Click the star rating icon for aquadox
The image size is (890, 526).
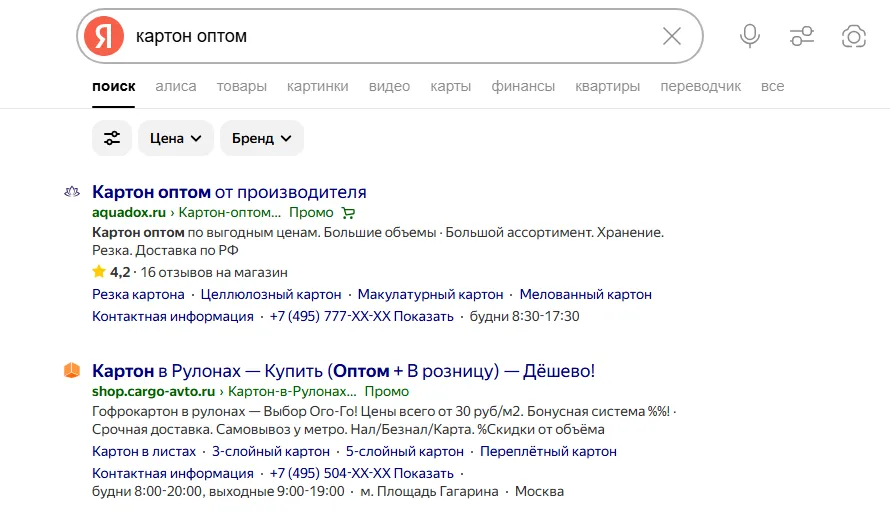click(99, 272)
